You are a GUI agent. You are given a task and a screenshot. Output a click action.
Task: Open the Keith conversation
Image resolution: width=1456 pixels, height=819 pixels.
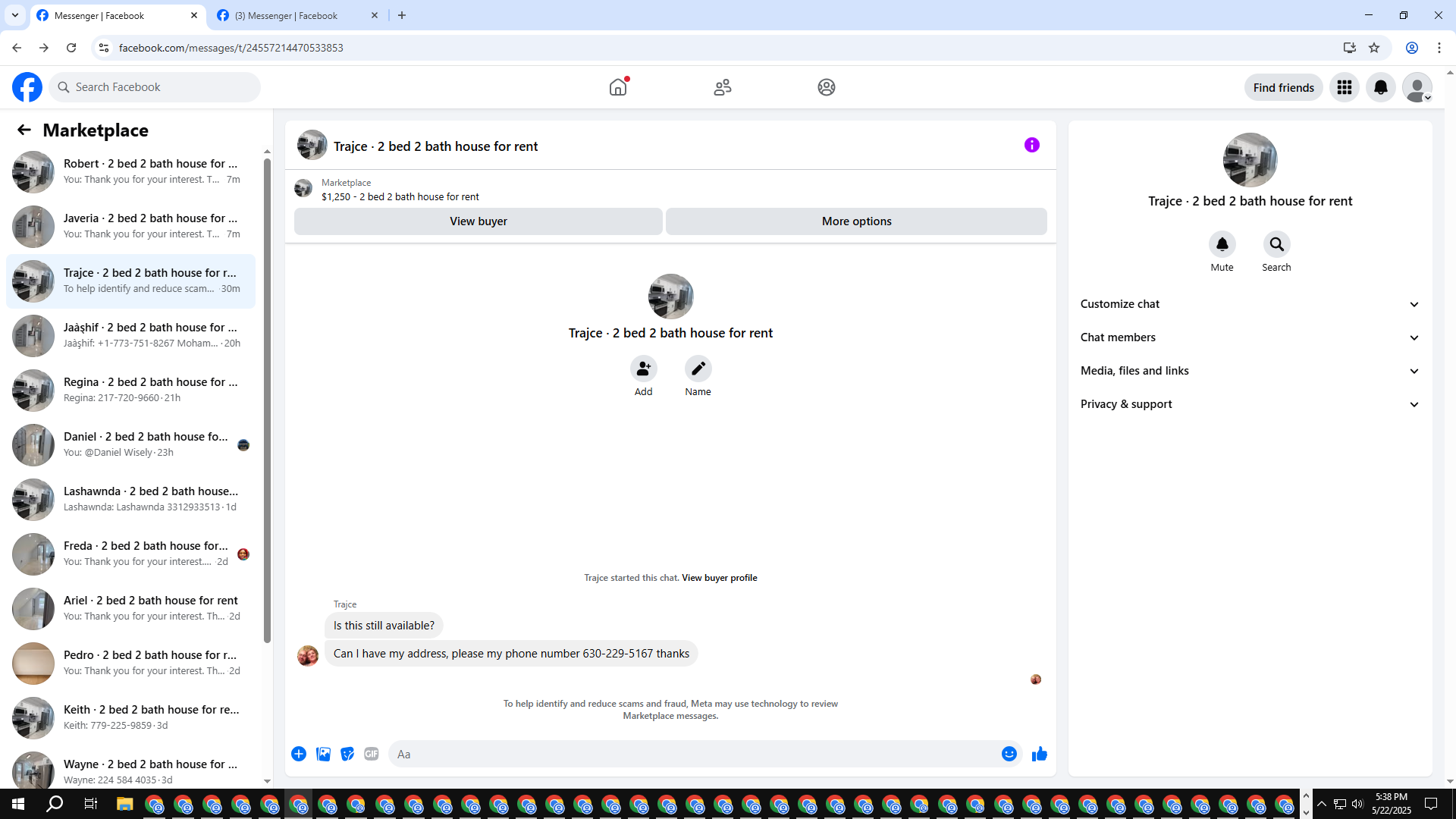coord(130,718)
